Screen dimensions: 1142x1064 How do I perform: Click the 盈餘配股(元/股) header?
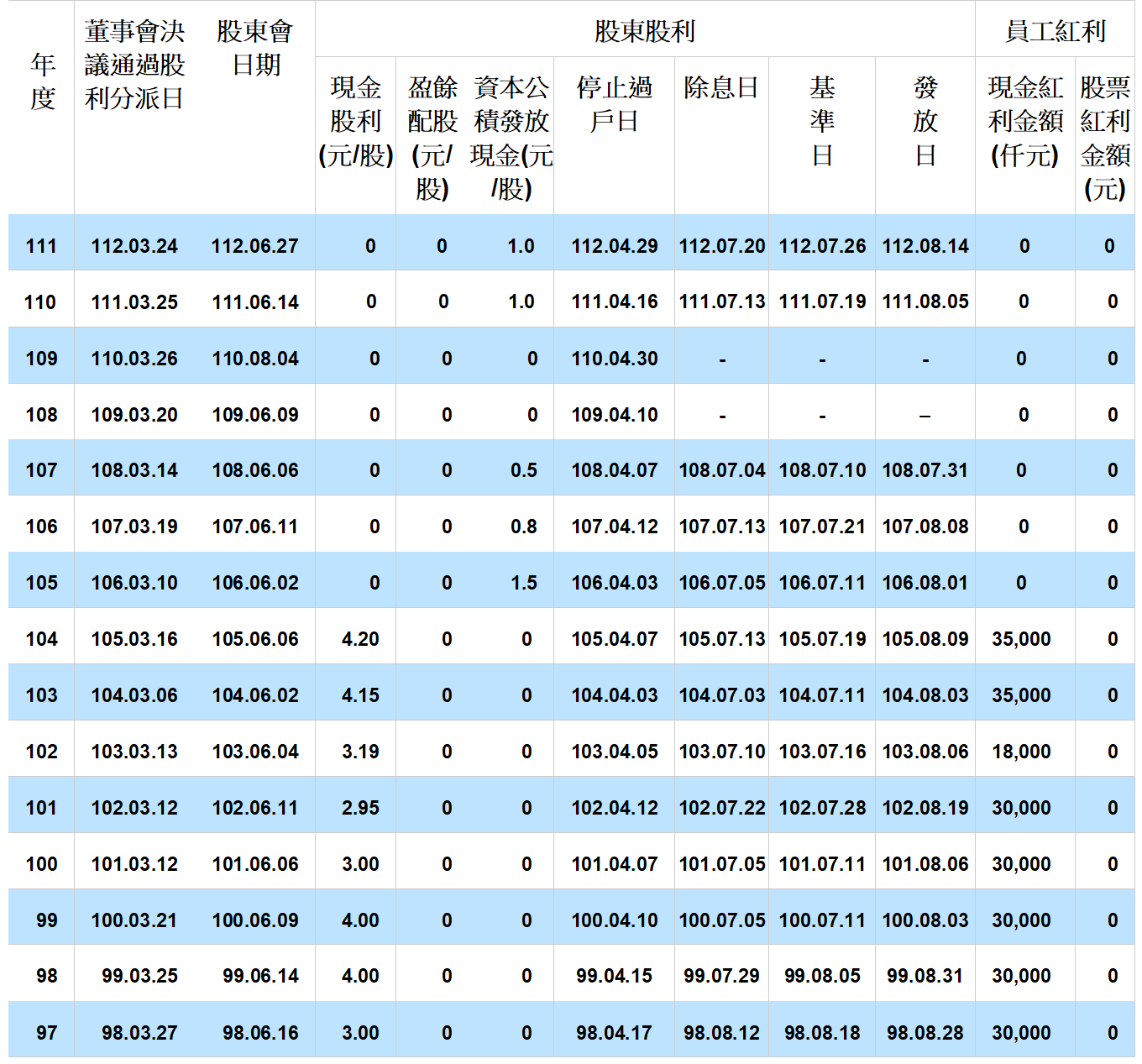432,138
